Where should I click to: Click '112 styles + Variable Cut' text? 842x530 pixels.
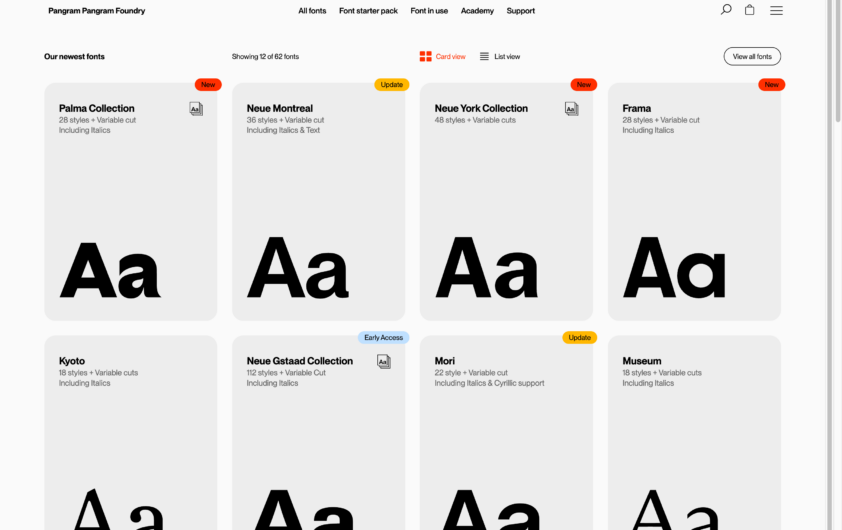tap(286, 373)
